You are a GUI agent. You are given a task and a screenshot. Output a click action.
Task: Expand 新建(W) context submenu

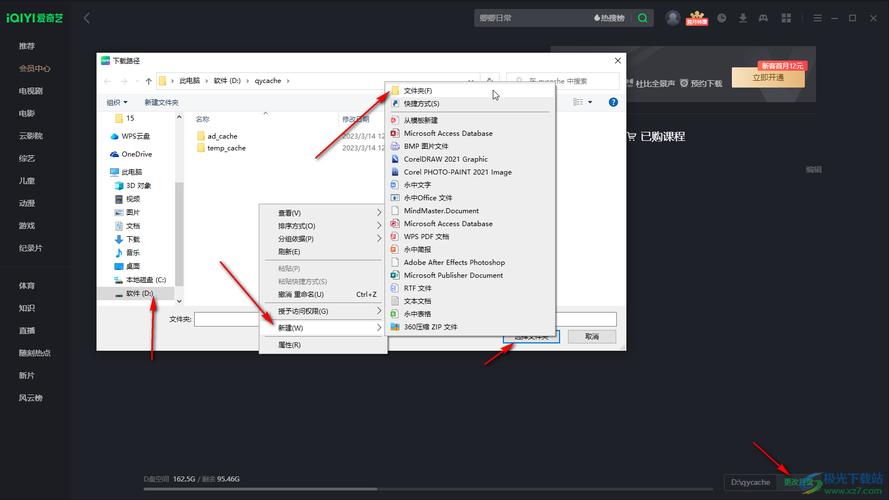pyautogui.click(x=323, y=328)
